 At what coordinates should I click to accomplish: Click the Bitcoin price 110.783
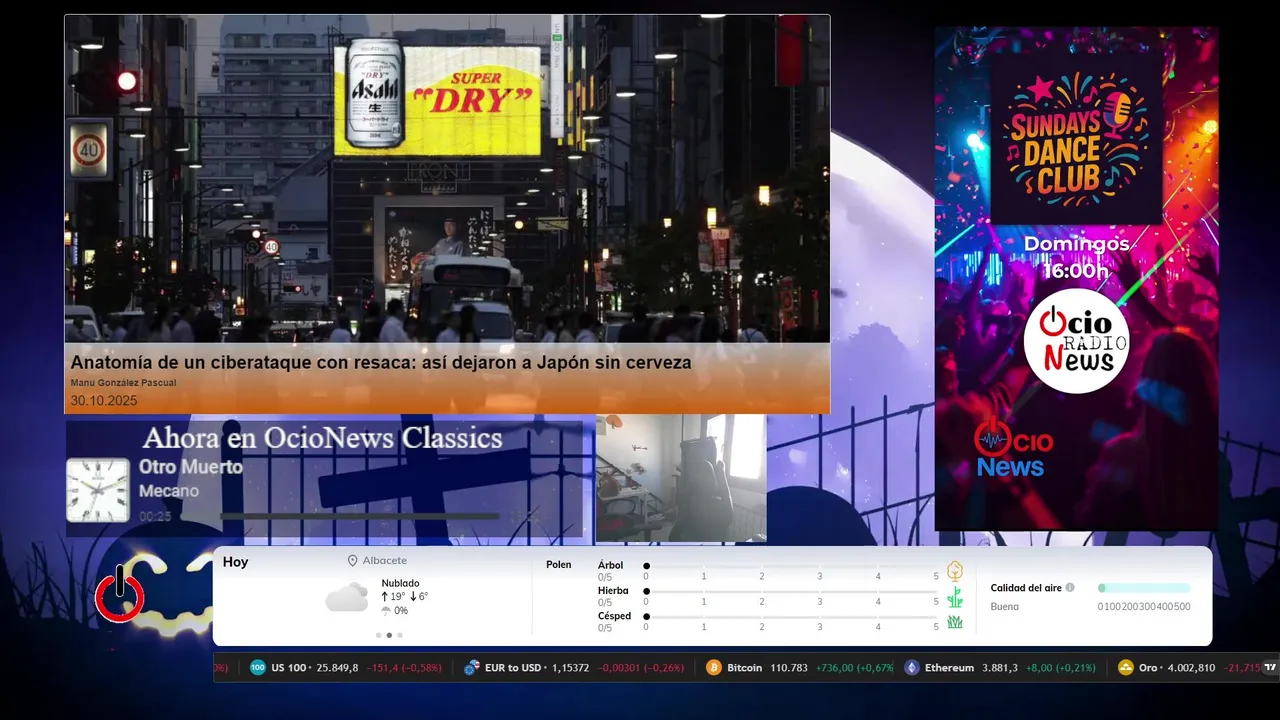pyautogui.click(x=789, y=667)
